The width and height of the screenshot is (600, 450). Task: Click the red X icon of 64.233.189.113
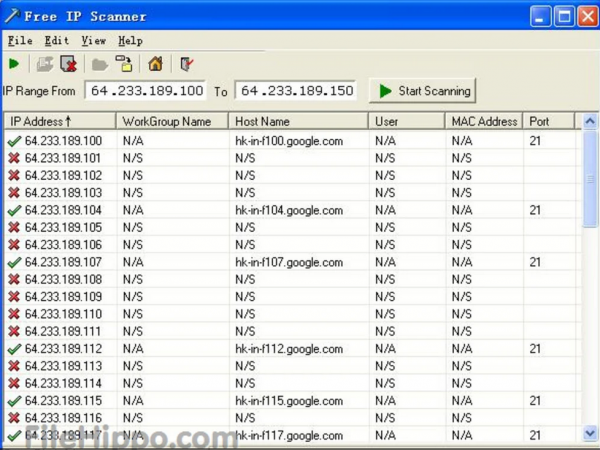click(14, 366)
